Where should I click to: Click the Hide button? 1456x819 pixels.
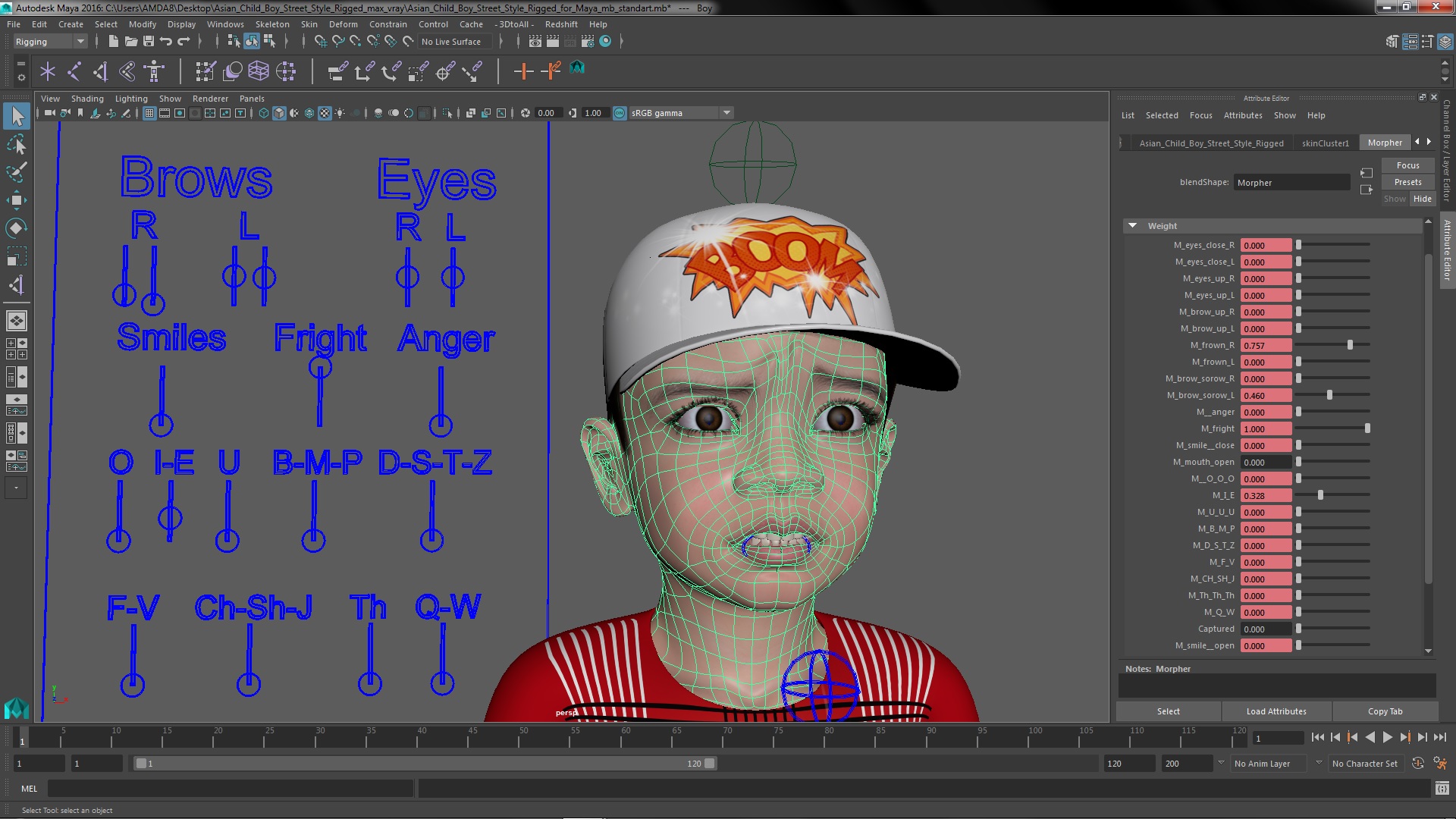point(1422,199)
